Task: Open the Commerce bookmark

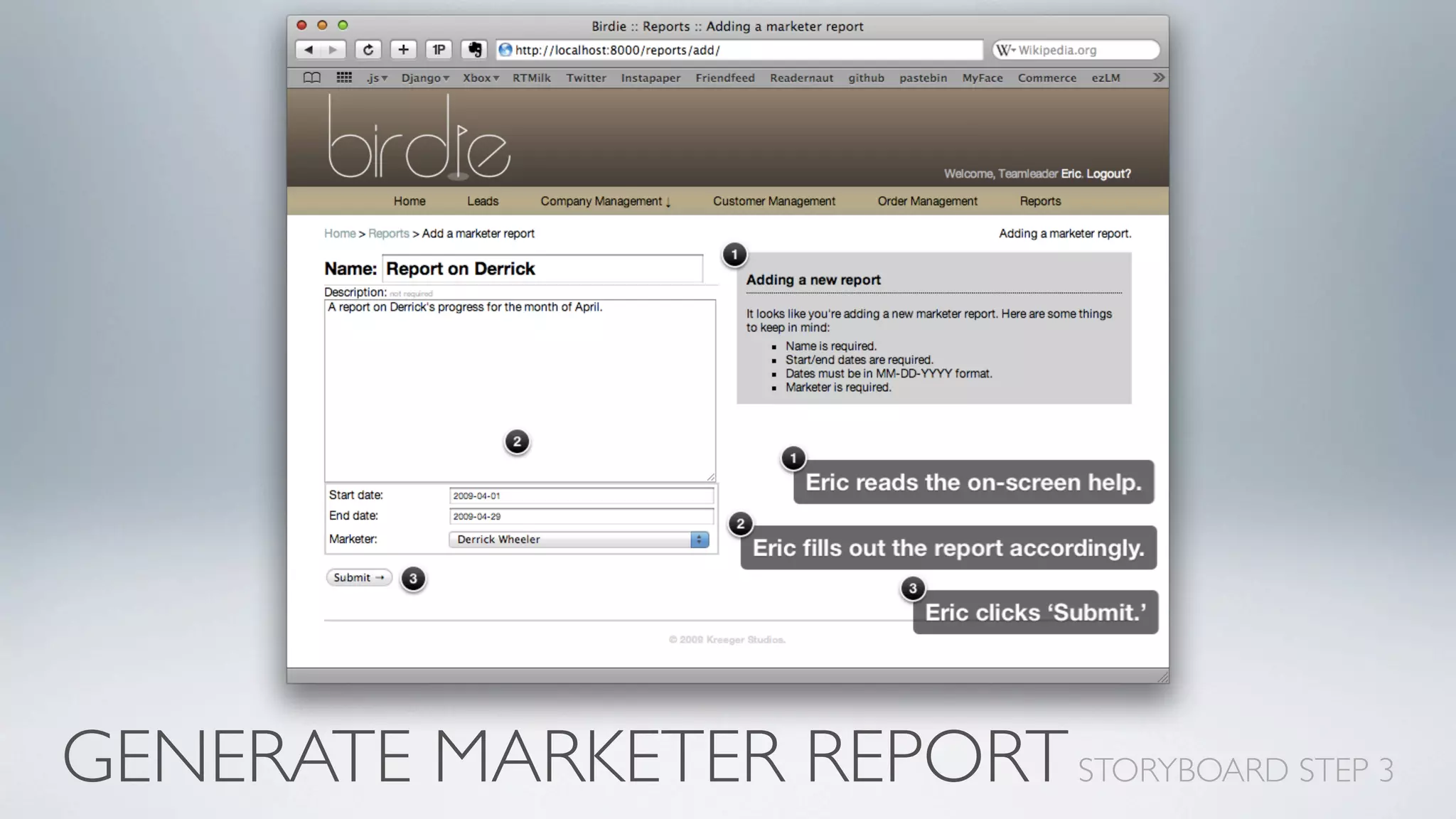Action: point(1046,78)
